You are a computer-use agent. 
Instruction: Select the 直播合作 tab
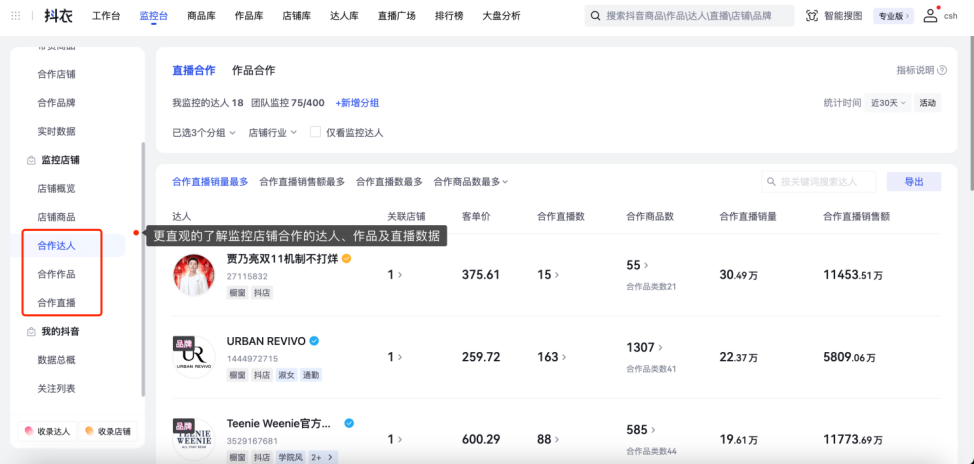click(194, 70)
